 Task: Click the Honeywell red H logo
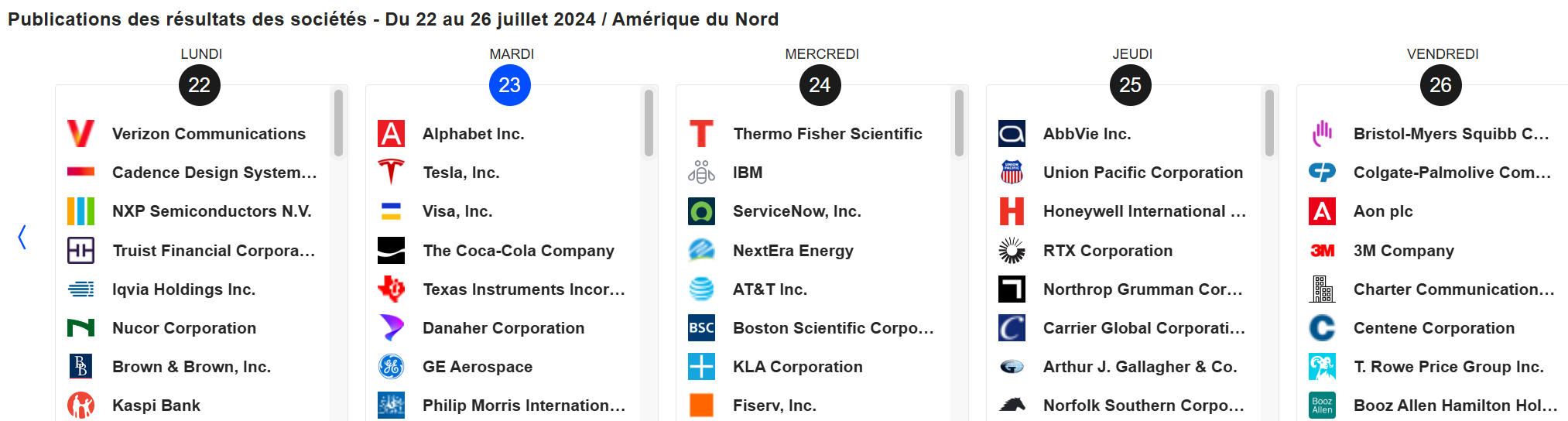[1012, 211]
